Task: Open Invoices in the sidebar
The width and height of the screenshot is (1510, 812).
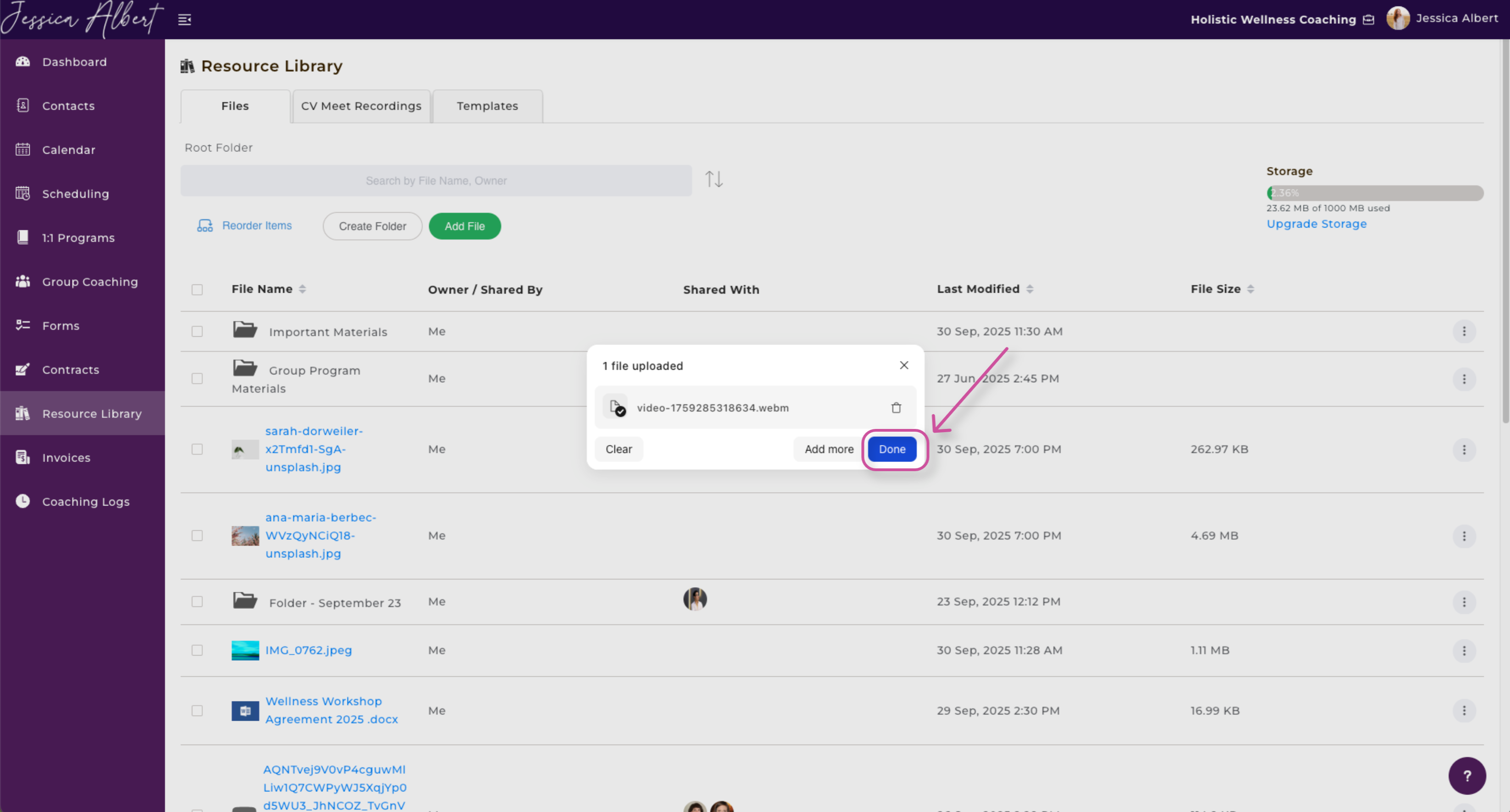Action: pos(66,457)
